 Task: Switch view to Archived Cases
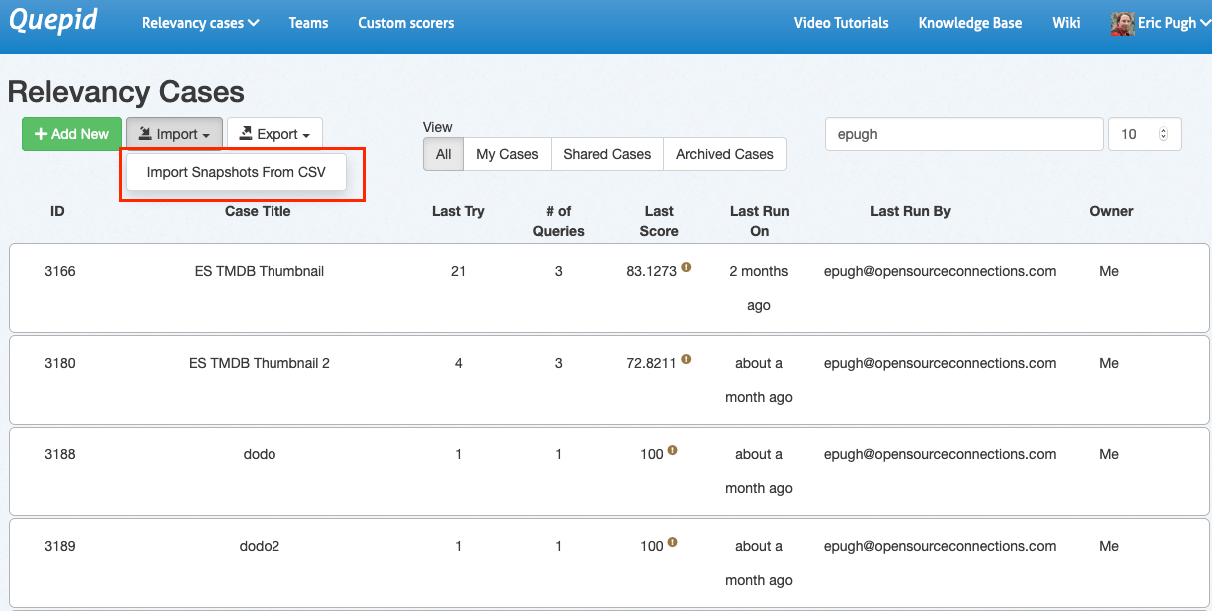coord(725,154)
